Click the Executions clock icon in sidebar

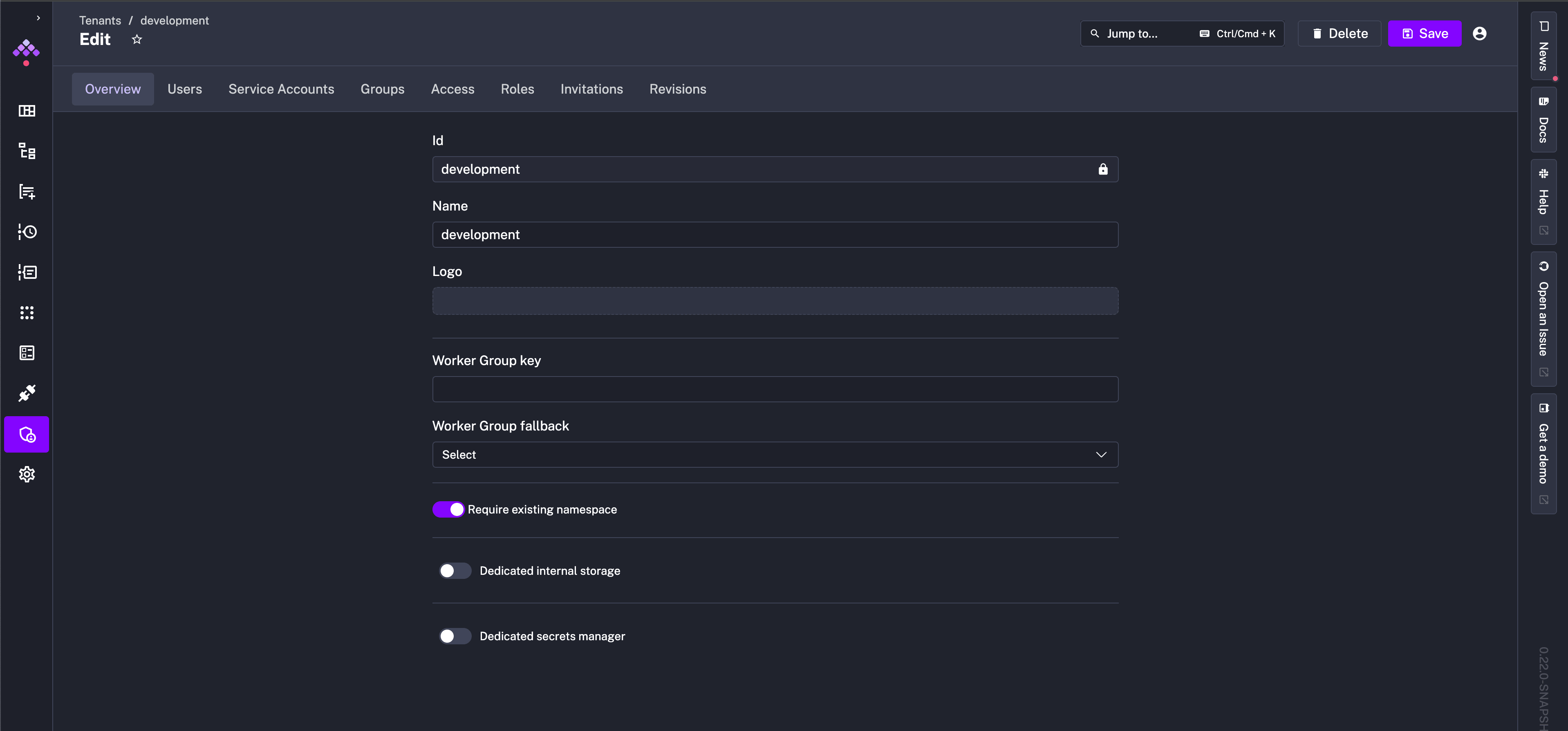pos(27,232)
